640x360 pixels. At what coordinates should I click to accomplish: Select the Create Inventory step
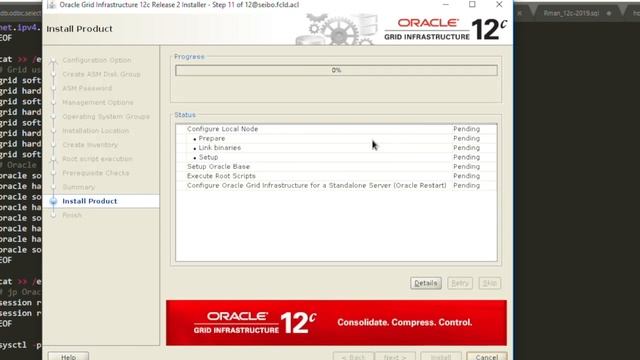tap(90, 144)
